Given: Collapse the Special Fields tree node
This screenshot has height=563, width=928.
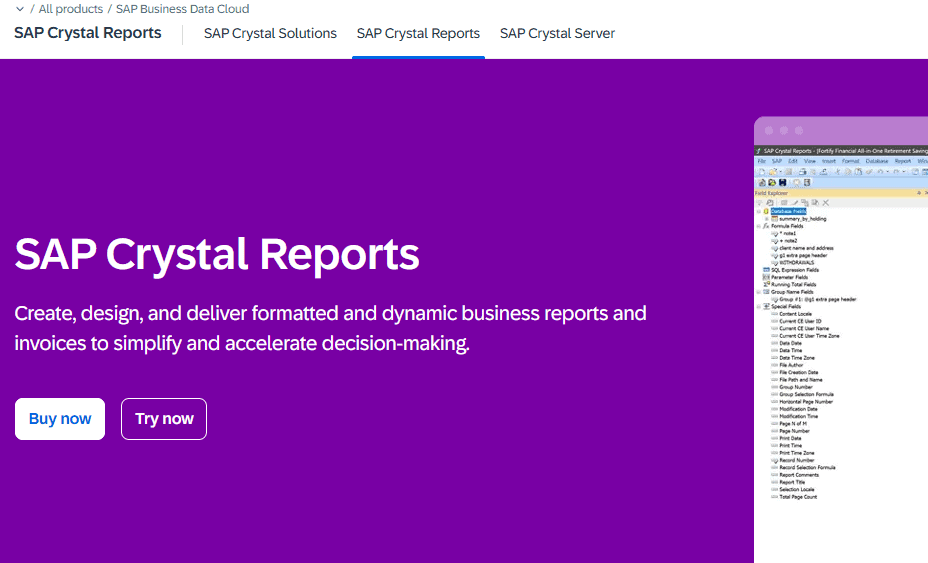Looking at the screenshot, I should [758, 306].
